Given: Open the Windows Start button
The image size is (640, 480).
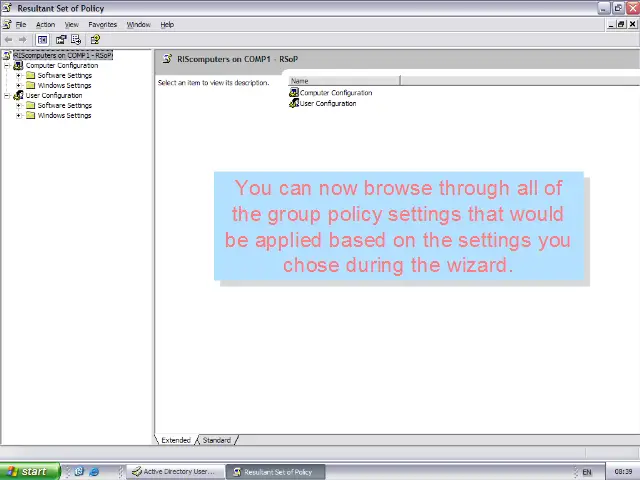Looking at the screenshot, I should coord(30,471).
